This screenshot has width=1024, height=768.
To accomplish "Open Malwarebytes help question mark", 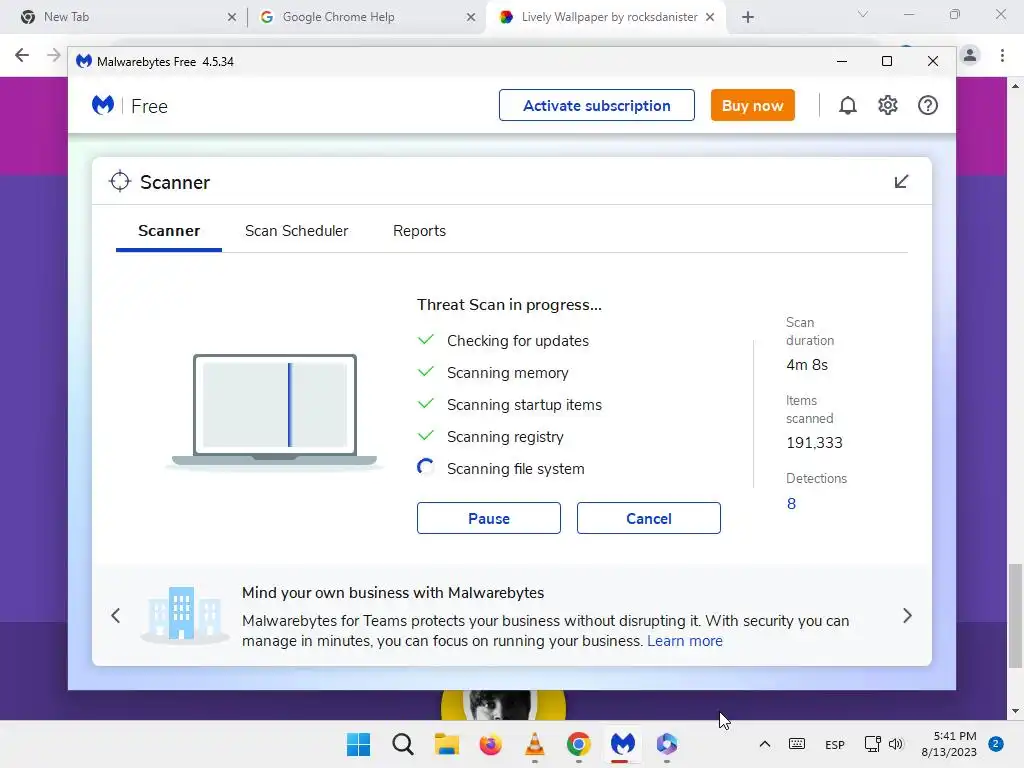I will click(927, 105).
